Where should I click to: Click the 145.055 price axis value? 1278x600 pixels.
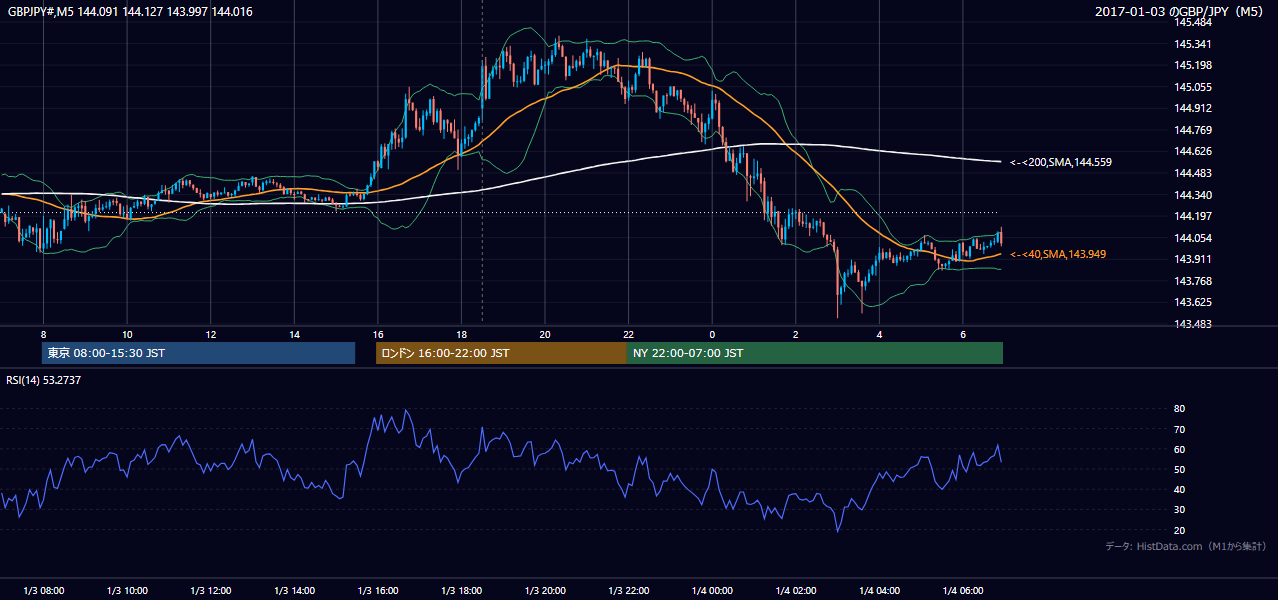(x=1195, y=87)
